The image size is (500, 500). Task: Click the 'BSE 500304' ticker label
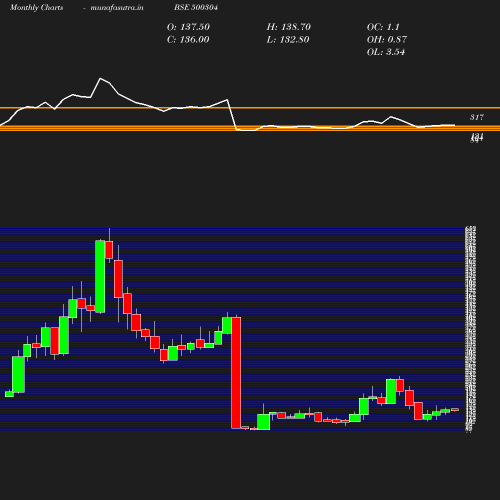(196, 7)
